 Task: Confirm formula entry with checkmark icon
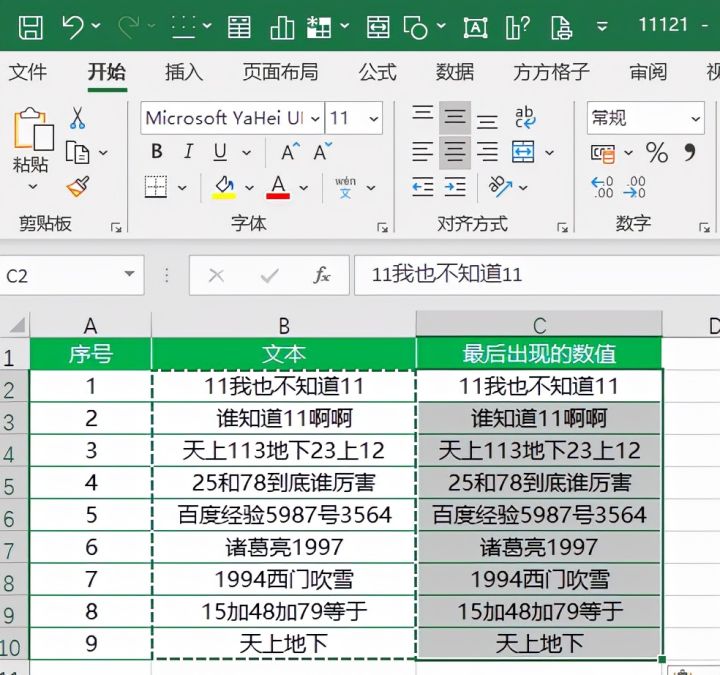click(x=269, y=276)
